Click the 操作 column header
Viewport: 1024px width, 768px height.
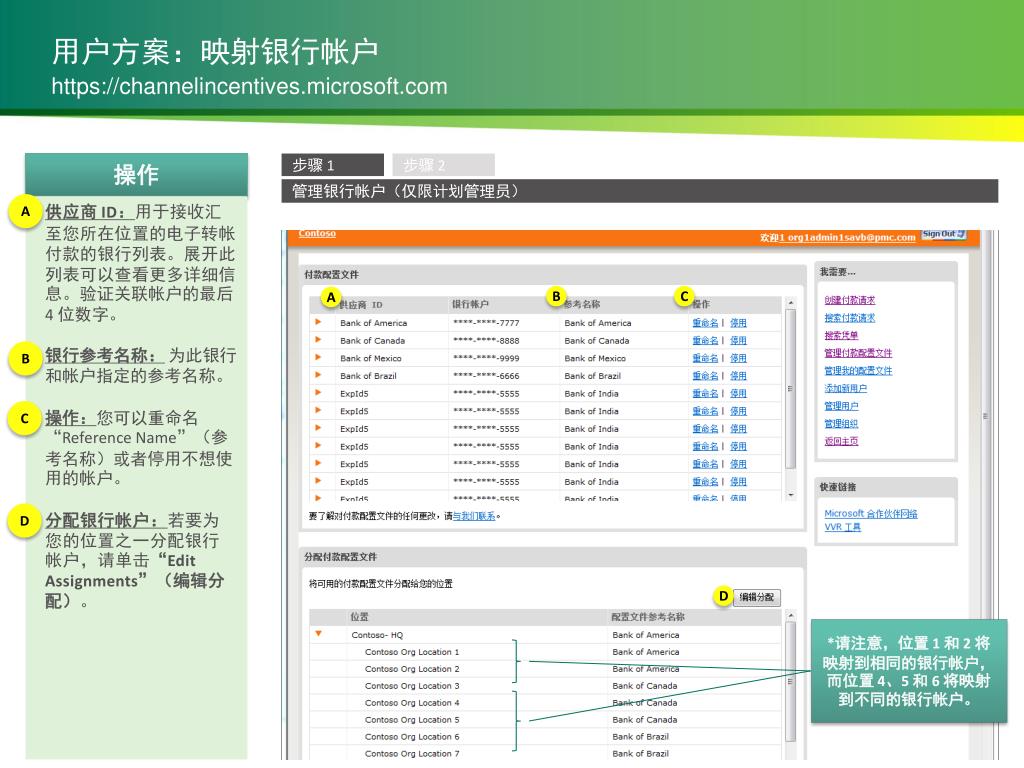click(x=701, y=304)
